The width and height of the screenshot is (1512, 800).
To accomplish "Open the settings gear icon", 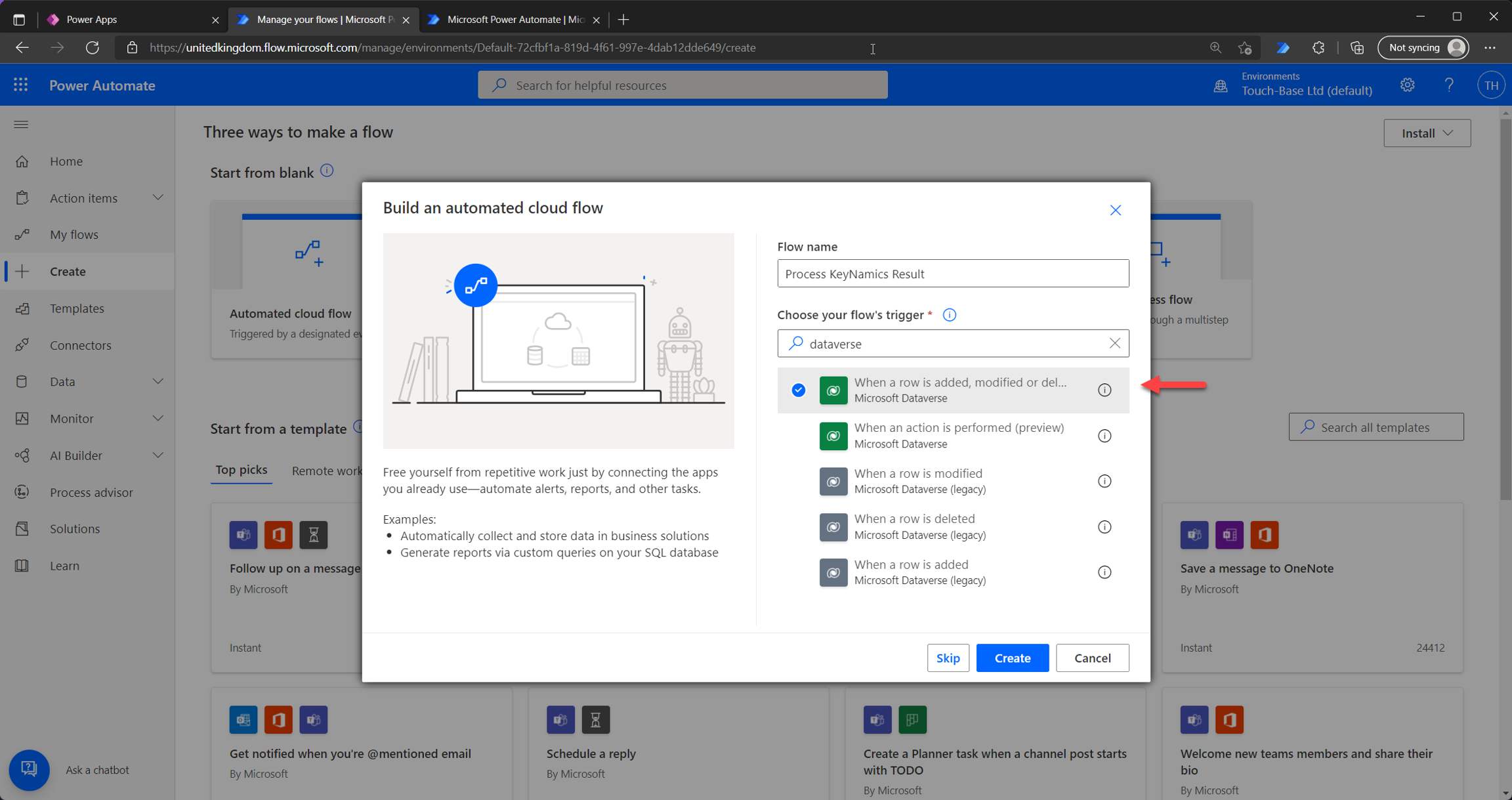I will 1407,85.
